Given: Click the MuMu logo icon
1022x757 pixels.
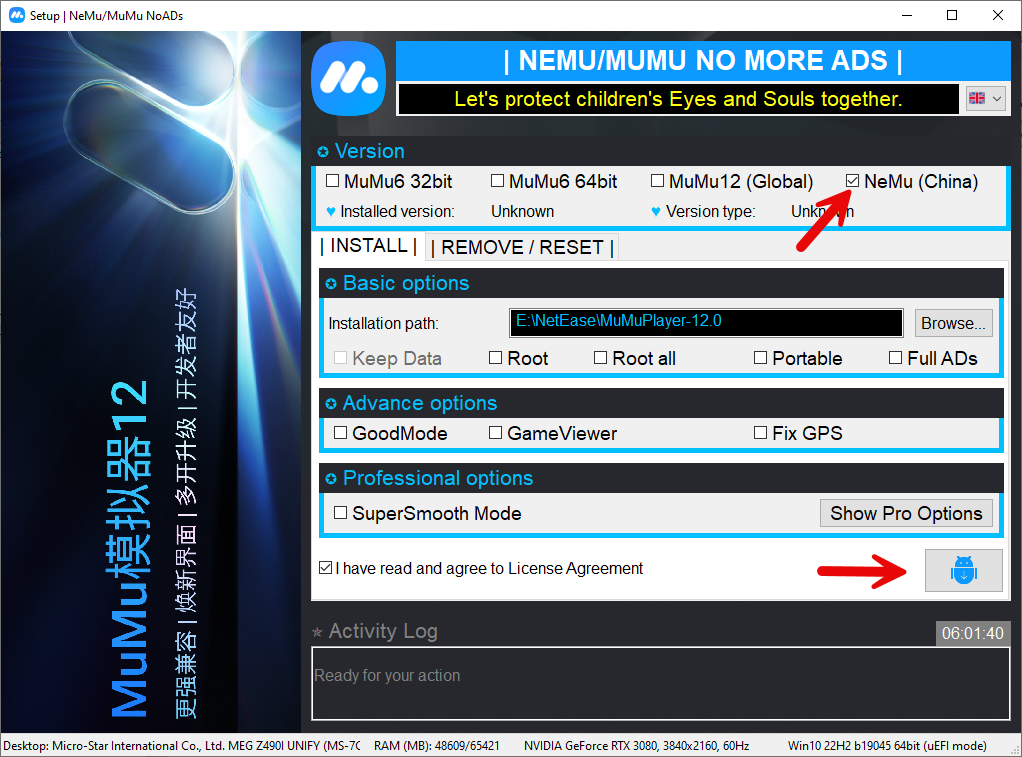Looking at the screenshot, I should [349, 79].
